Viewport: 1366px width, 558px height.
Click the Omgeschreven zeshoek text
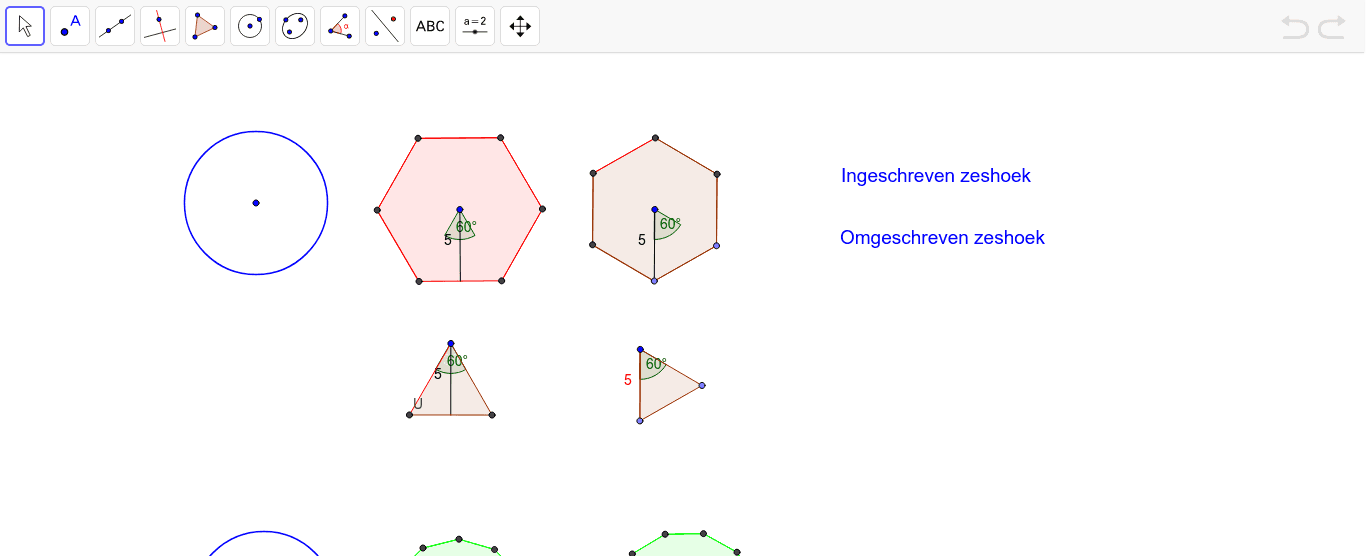[x=942, y=238]
